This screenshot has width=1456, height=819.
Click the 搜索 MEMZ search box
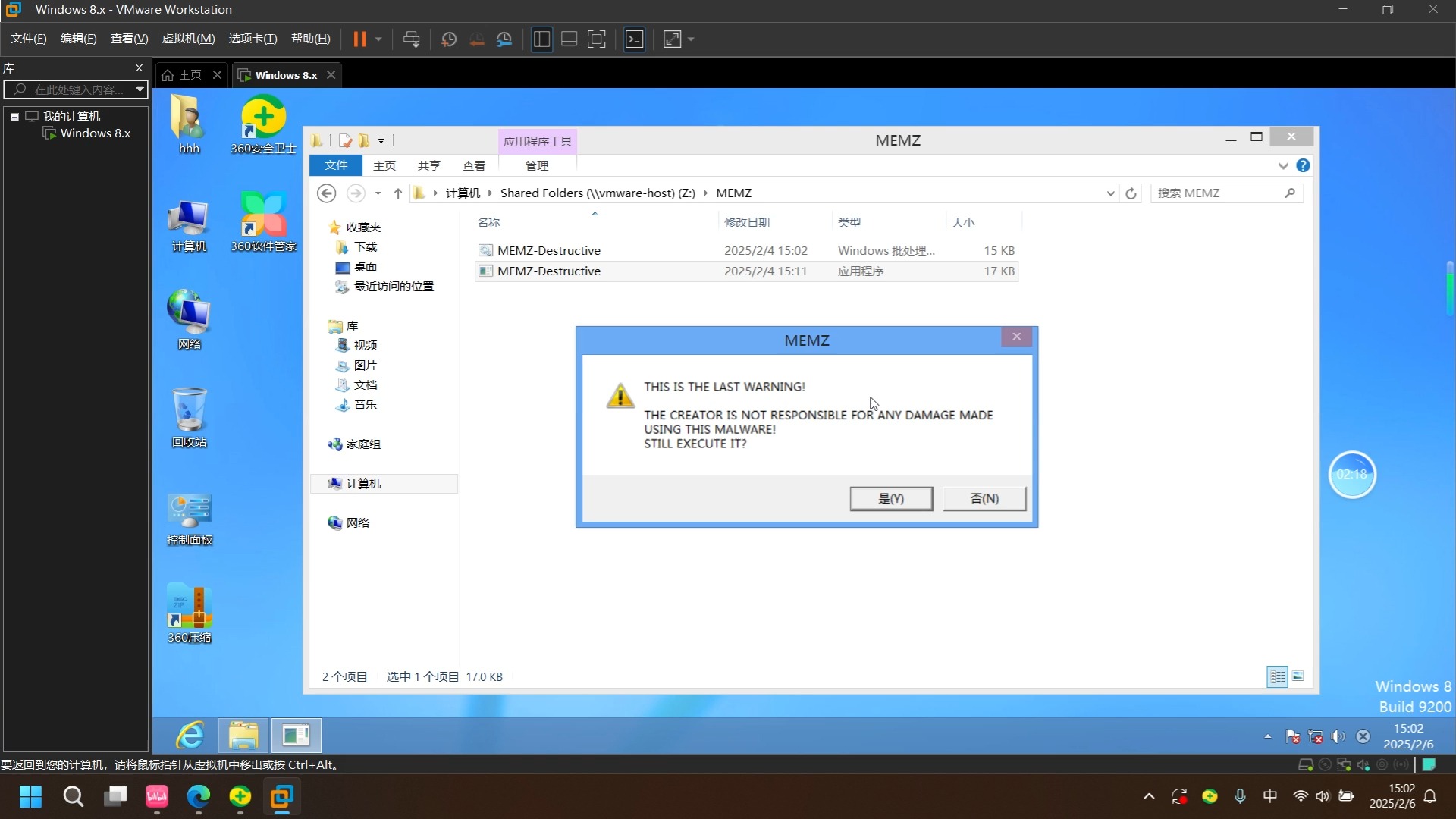pyautogui.click(x=1226, y=193)
